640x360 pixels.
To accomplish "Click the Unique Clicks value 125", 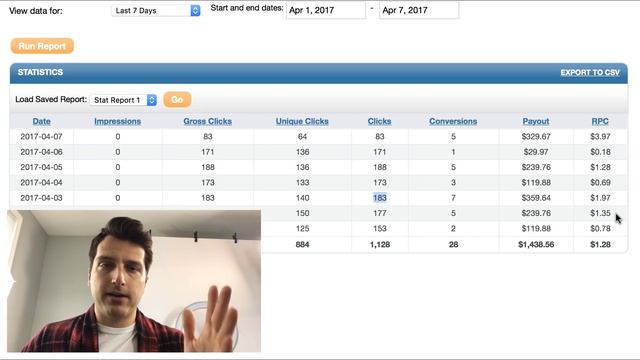I will point(302,229).
